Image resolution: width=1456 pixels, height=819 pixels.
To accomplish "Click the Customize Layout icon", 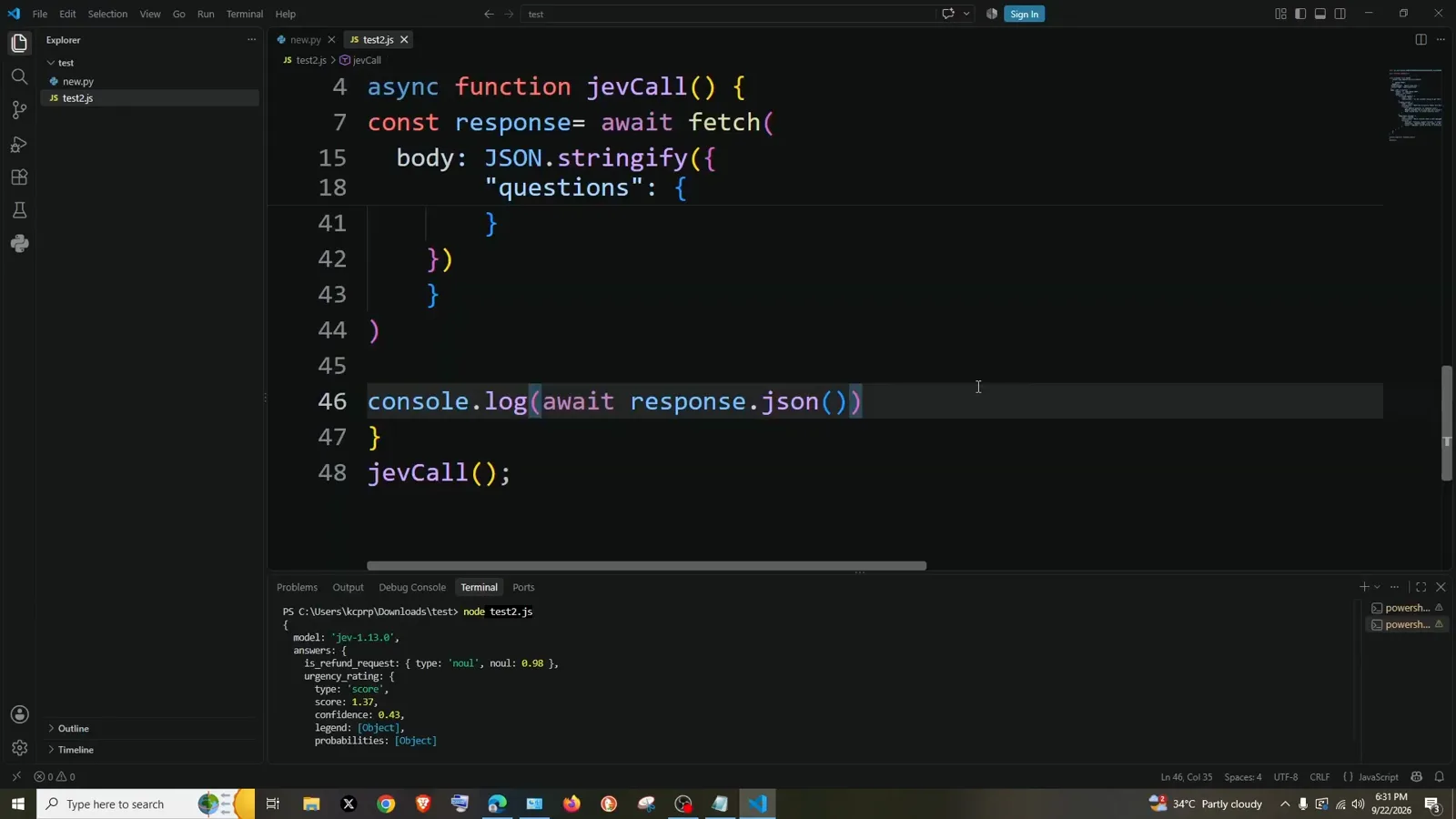I will point(1280,14).
